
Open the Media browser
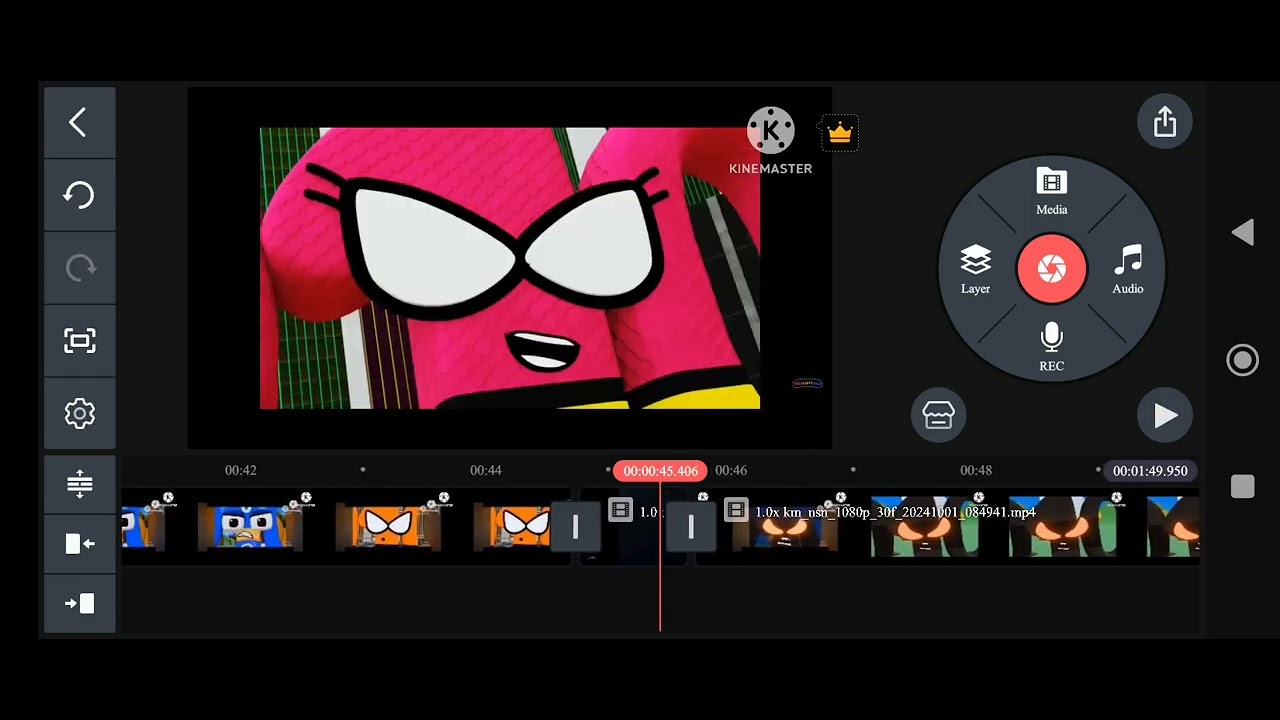coord(1051,193)
